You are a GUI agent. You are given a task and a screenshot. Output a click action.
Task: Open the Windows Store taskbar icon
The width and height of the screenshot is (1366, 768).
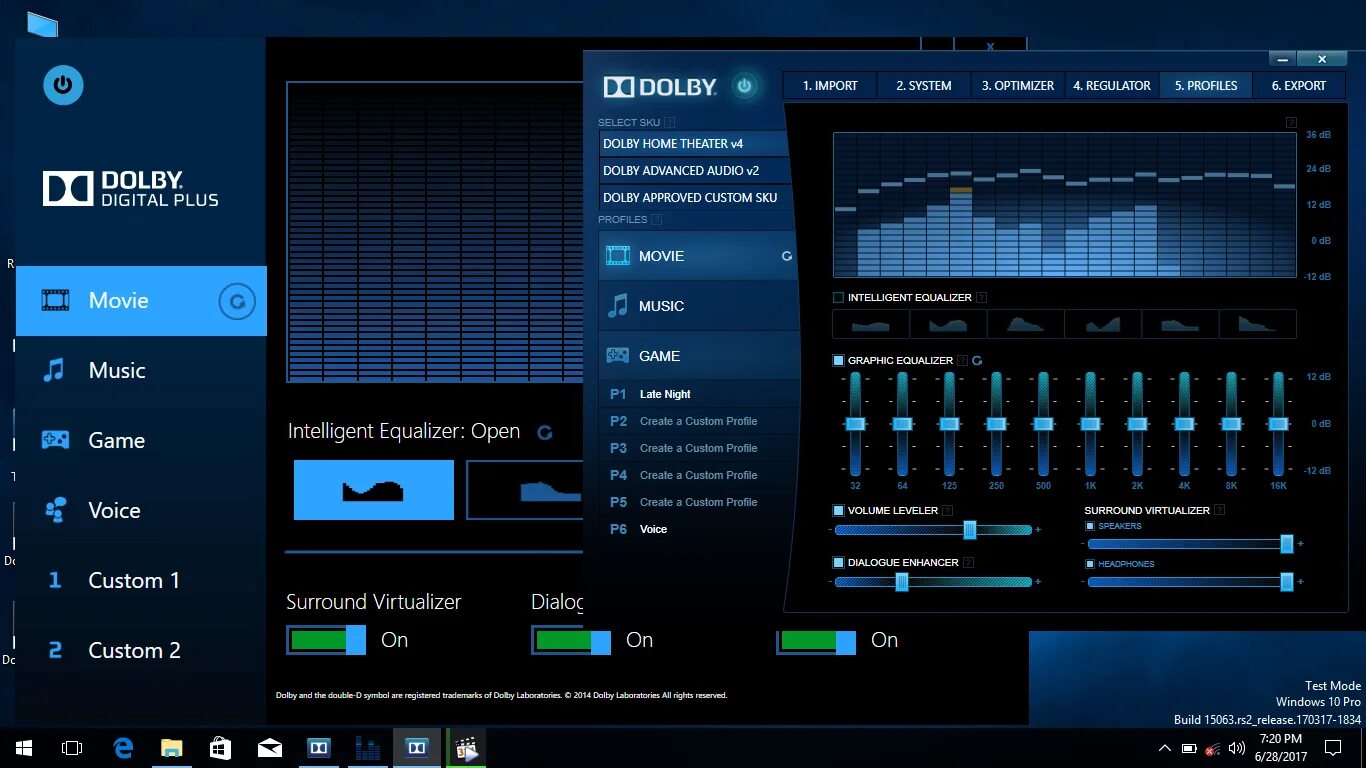click(x=221, y=748)
